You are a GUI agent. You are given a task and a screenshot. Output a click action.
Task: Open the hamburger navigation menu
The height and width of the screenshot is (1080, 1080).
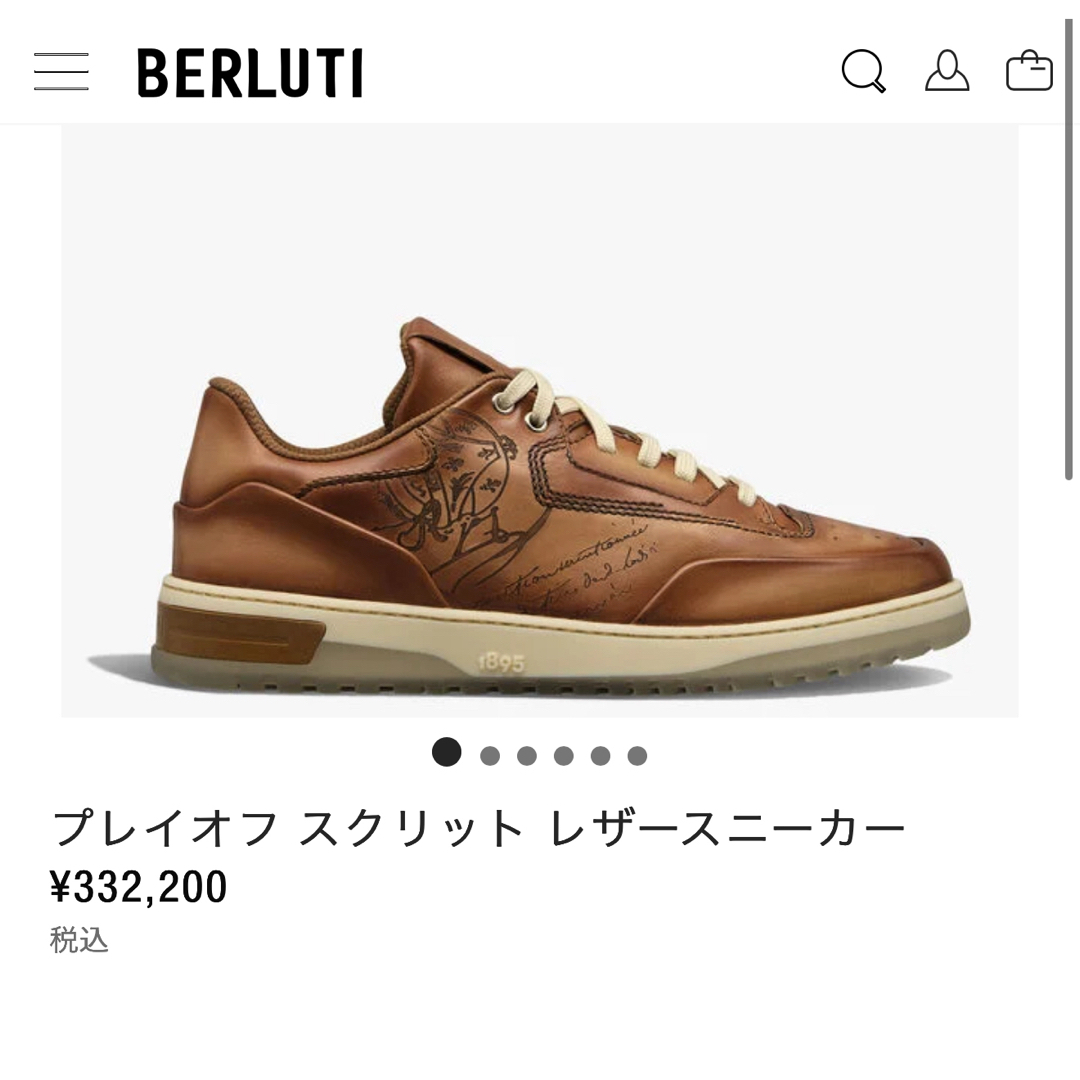(61, 72)
